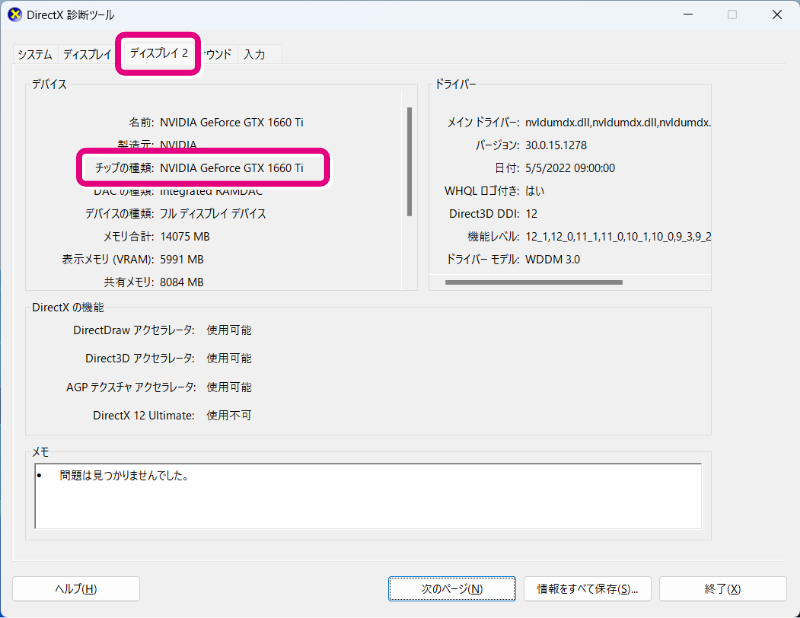Close the DirectX 診断ツール window

pyautogui.click(x=777, y=15)
